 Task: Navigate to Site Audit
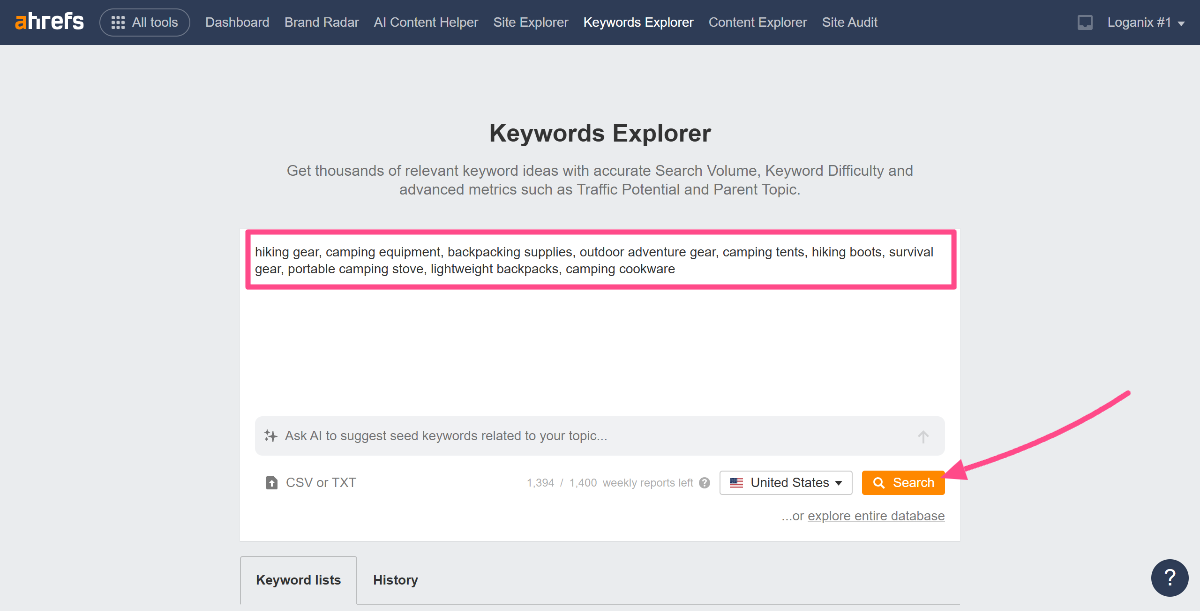850,22
